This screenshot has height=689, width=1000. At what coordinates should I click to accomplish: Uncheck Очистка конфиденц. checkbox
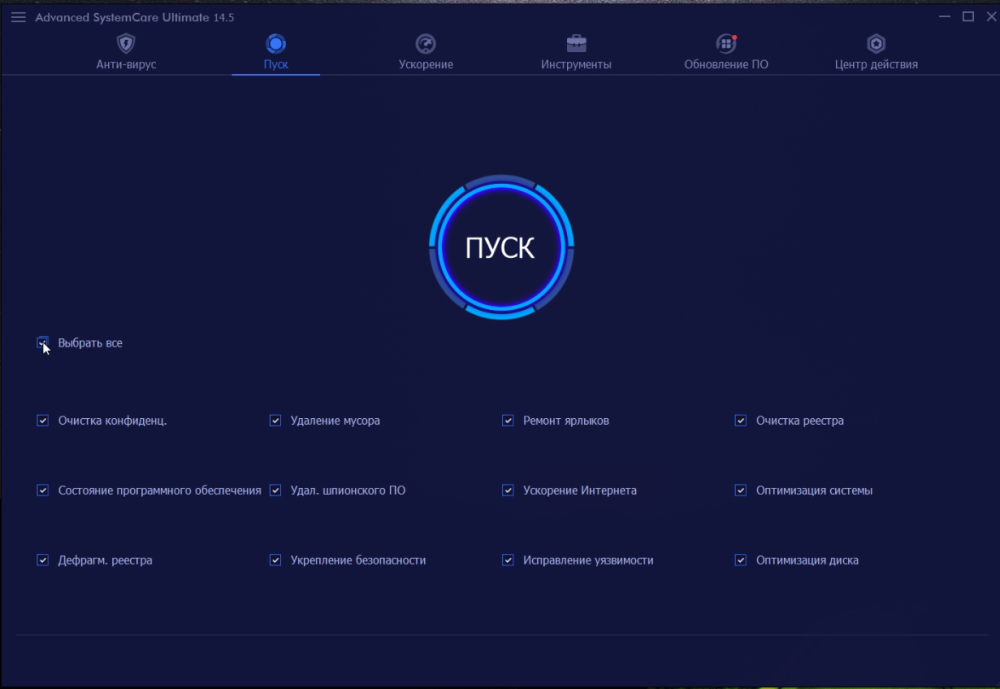pos(43,421)
